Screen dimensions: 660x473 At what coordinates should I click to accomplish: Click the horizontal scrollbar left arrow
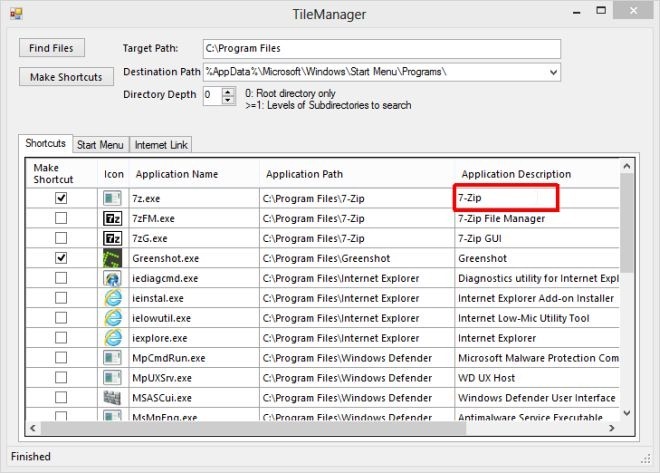point(33,428)
